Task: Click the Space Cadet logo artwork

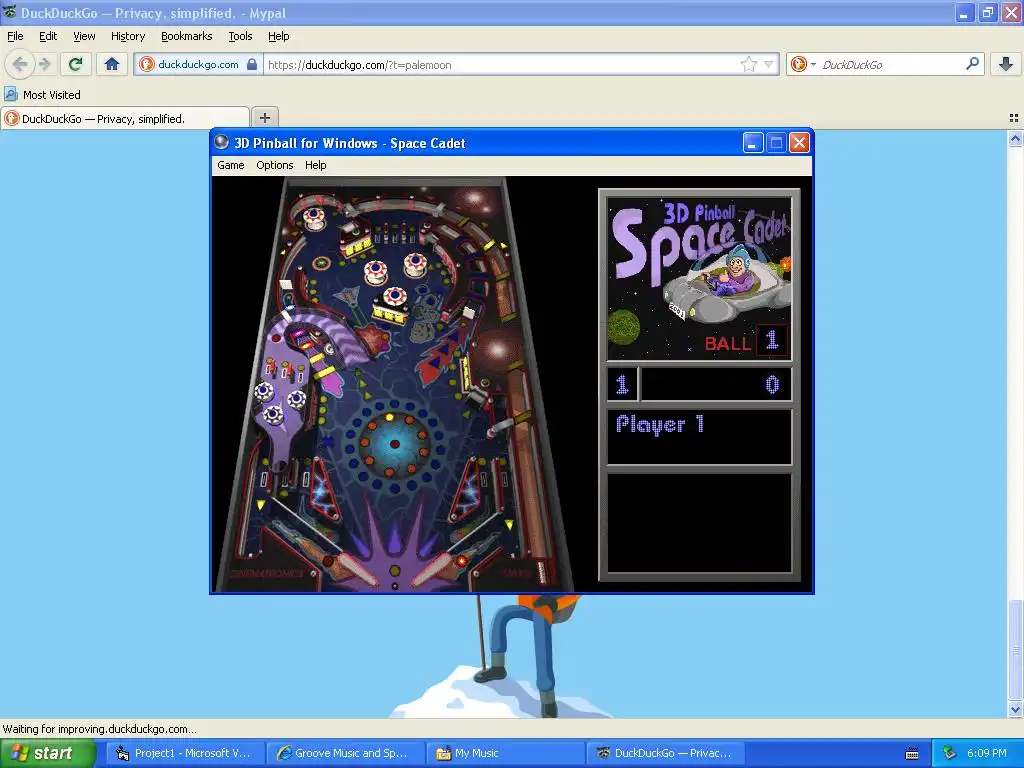Action: [x=699, y=278]
